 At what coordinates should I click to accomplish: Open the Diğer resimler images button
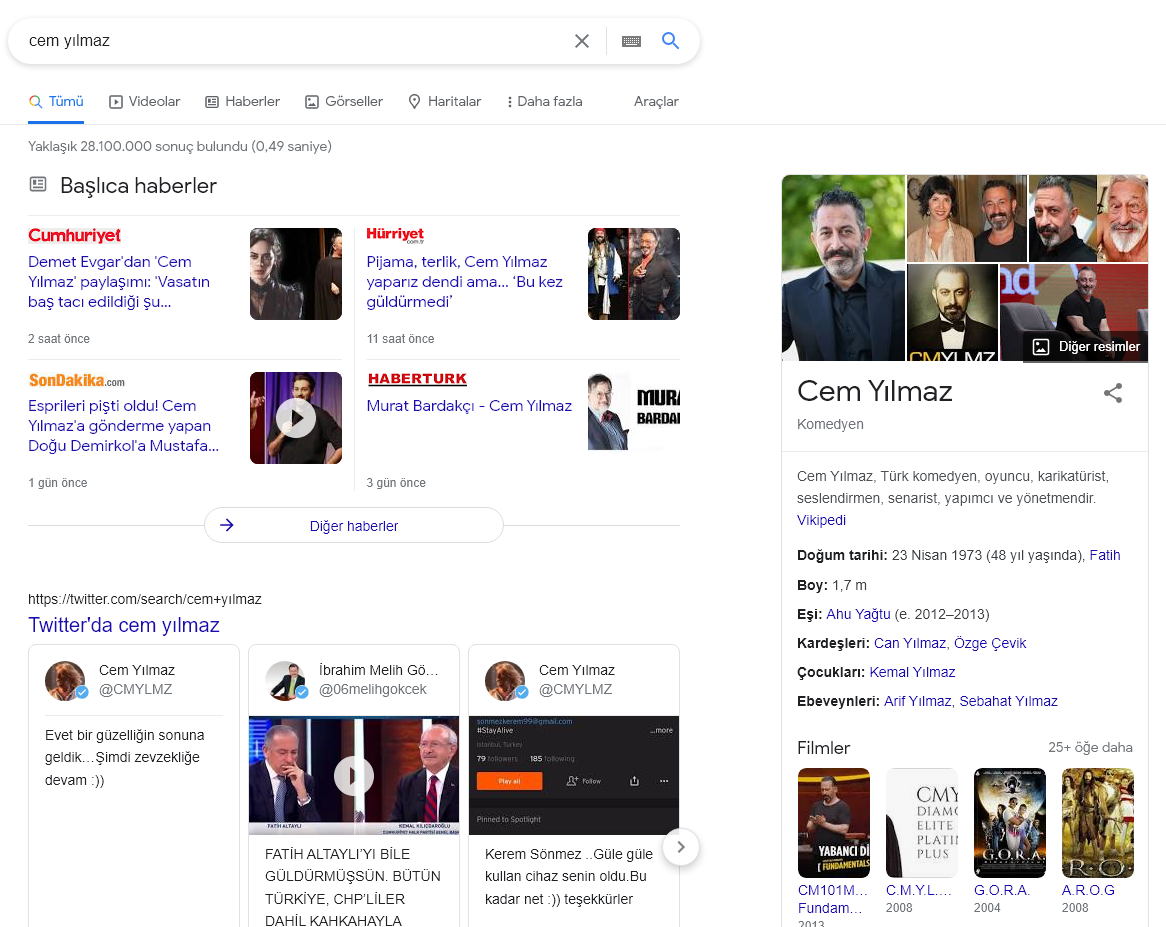pyautogui.click(x=1086, y=347)
